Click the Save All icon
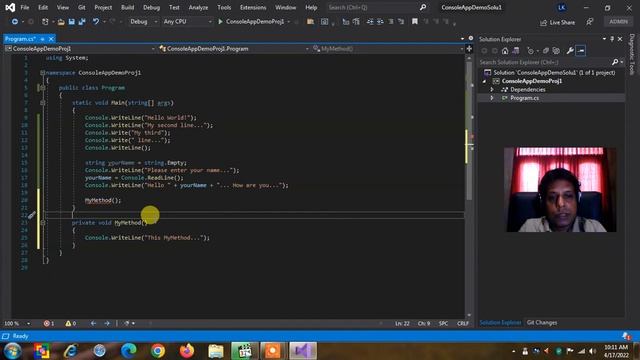Viewport: 640px width, 360px height. coord(82,22)
